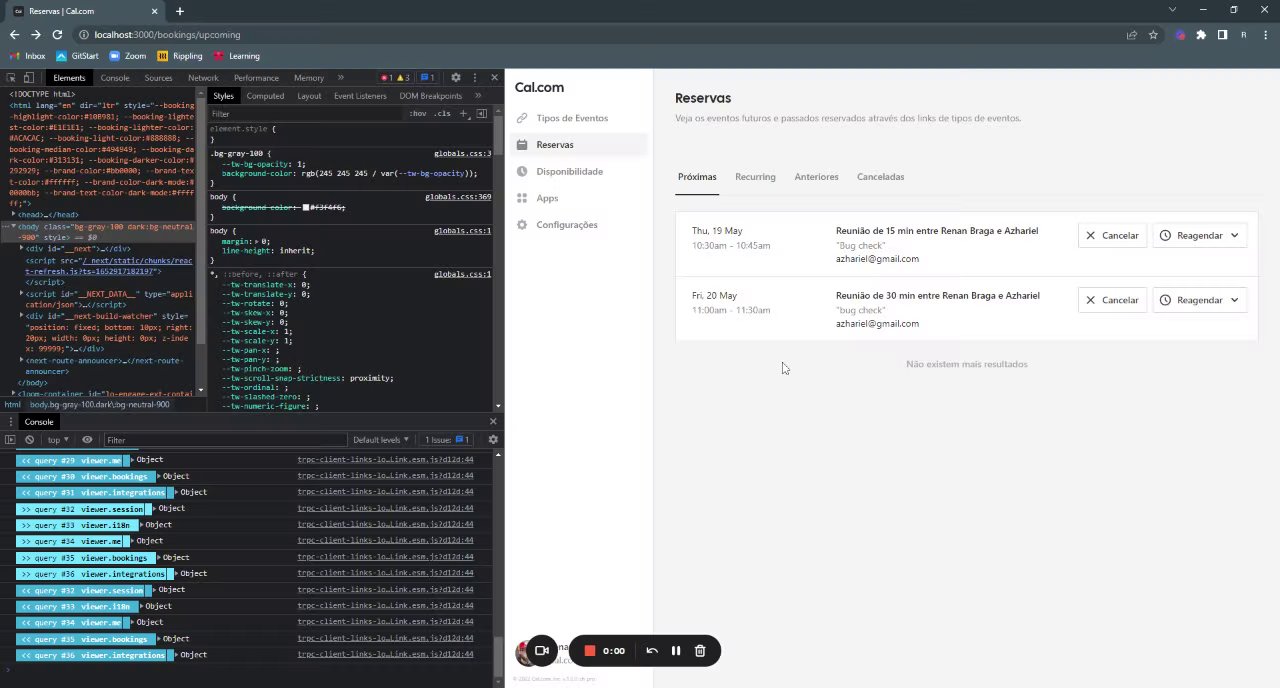
Task: Toggle the device toolbar icon in DevTools
Action: pos(29,77)
